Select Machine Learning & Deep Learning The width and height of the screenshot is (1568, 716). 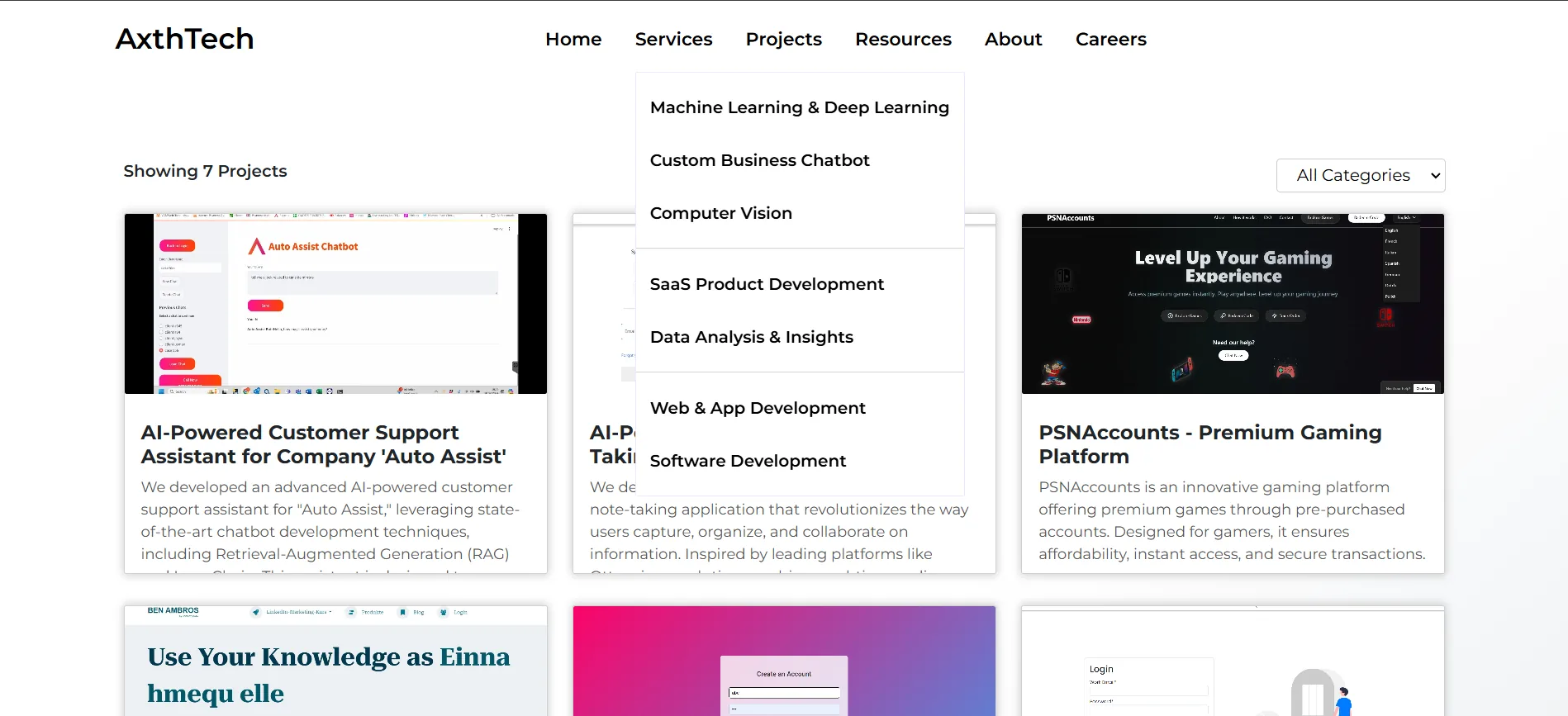coord(799,107)
